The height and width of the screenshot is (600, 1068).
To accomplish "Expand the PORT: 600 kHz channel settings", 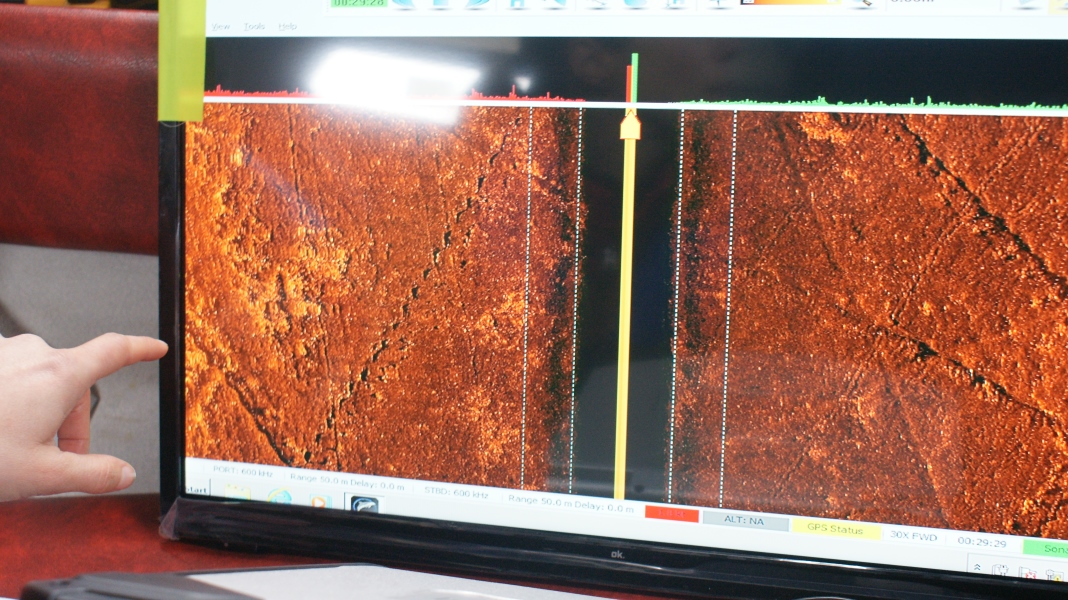I will [241, 470].
